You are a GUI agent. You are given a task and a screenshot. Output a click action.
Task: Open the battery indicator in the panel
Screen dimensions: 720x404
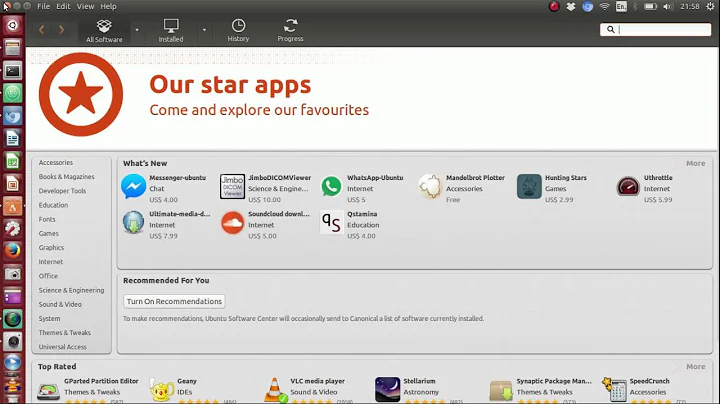[x=650, y=6]
